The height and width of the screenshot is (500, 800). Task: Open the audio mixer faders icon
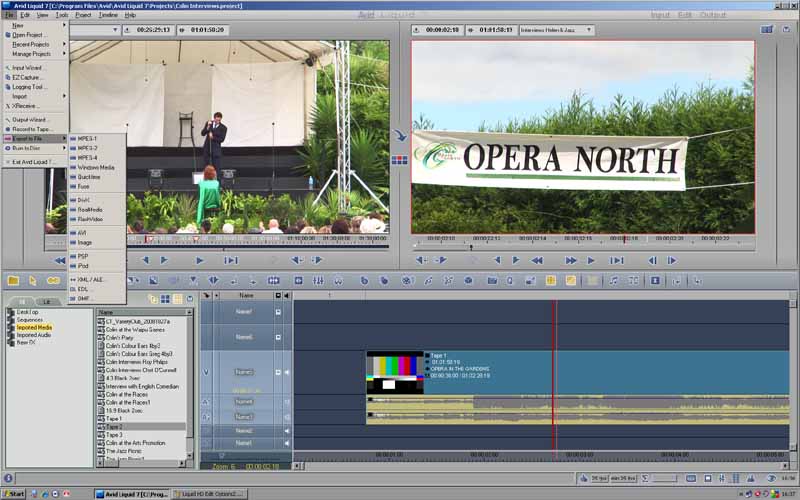pyautogui.click(x=318, y=281)
